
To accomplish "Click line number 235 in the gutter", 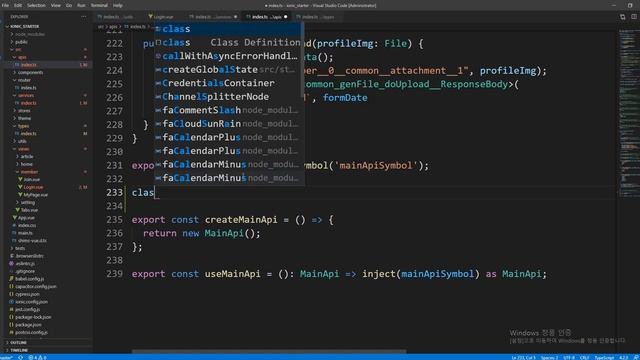I will pyautogui.click(x=114, y=220).
